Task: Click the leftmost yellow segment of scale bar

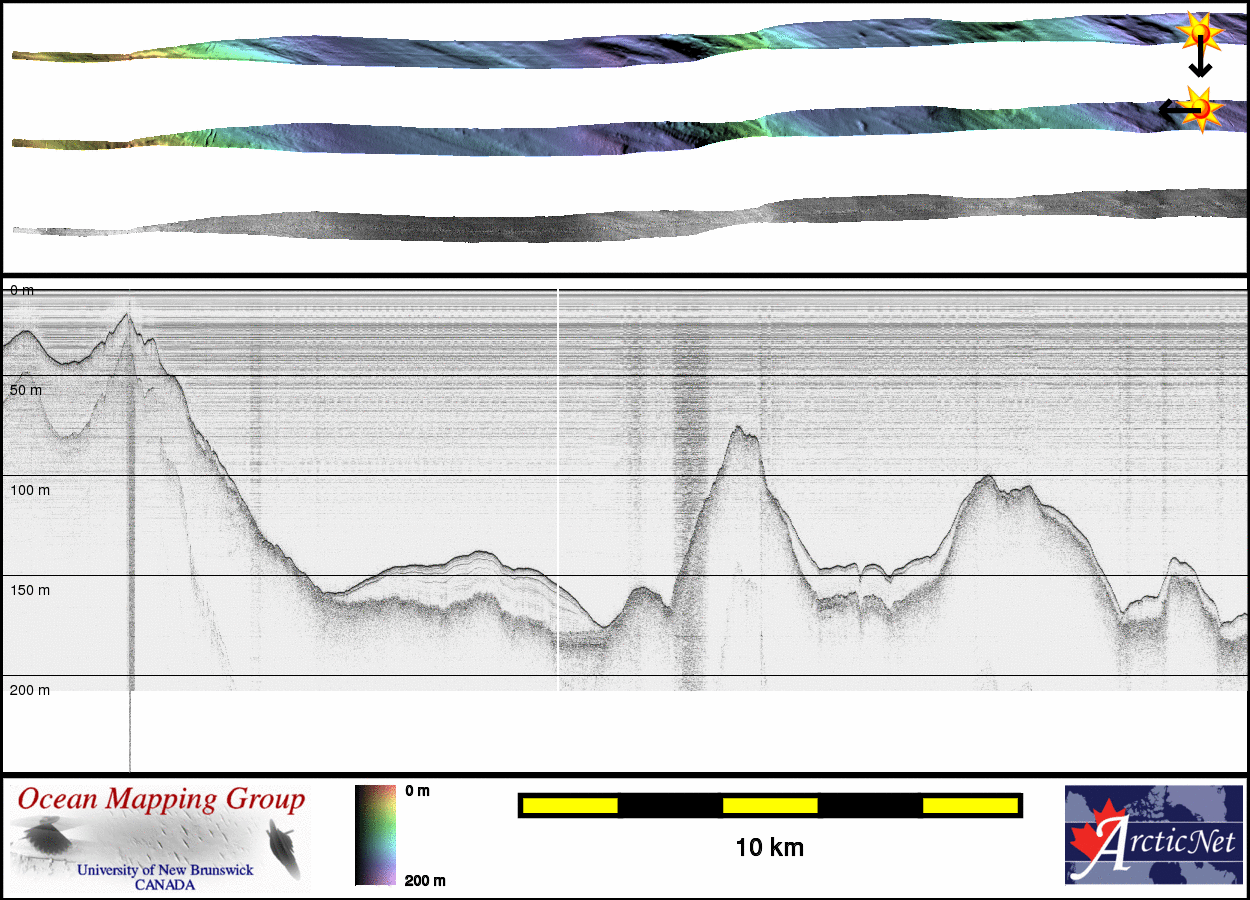Action: pyautogui.click(x=569, y=805)
